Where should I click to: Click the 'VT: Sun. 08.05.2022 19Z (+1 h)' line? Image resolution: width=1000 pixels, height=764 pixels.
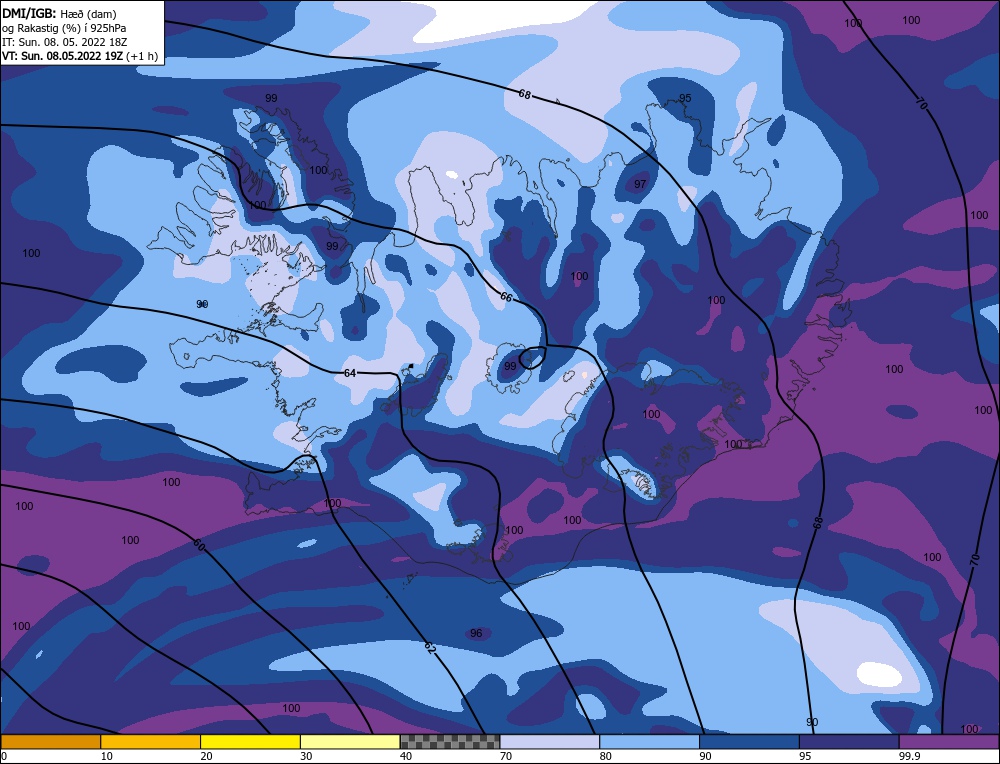pos(80,56)
